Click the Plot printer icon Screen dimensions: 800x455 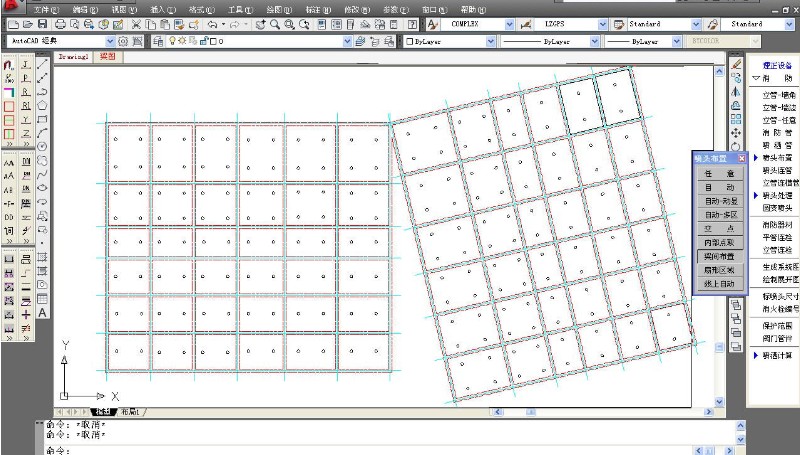point(60,24)
